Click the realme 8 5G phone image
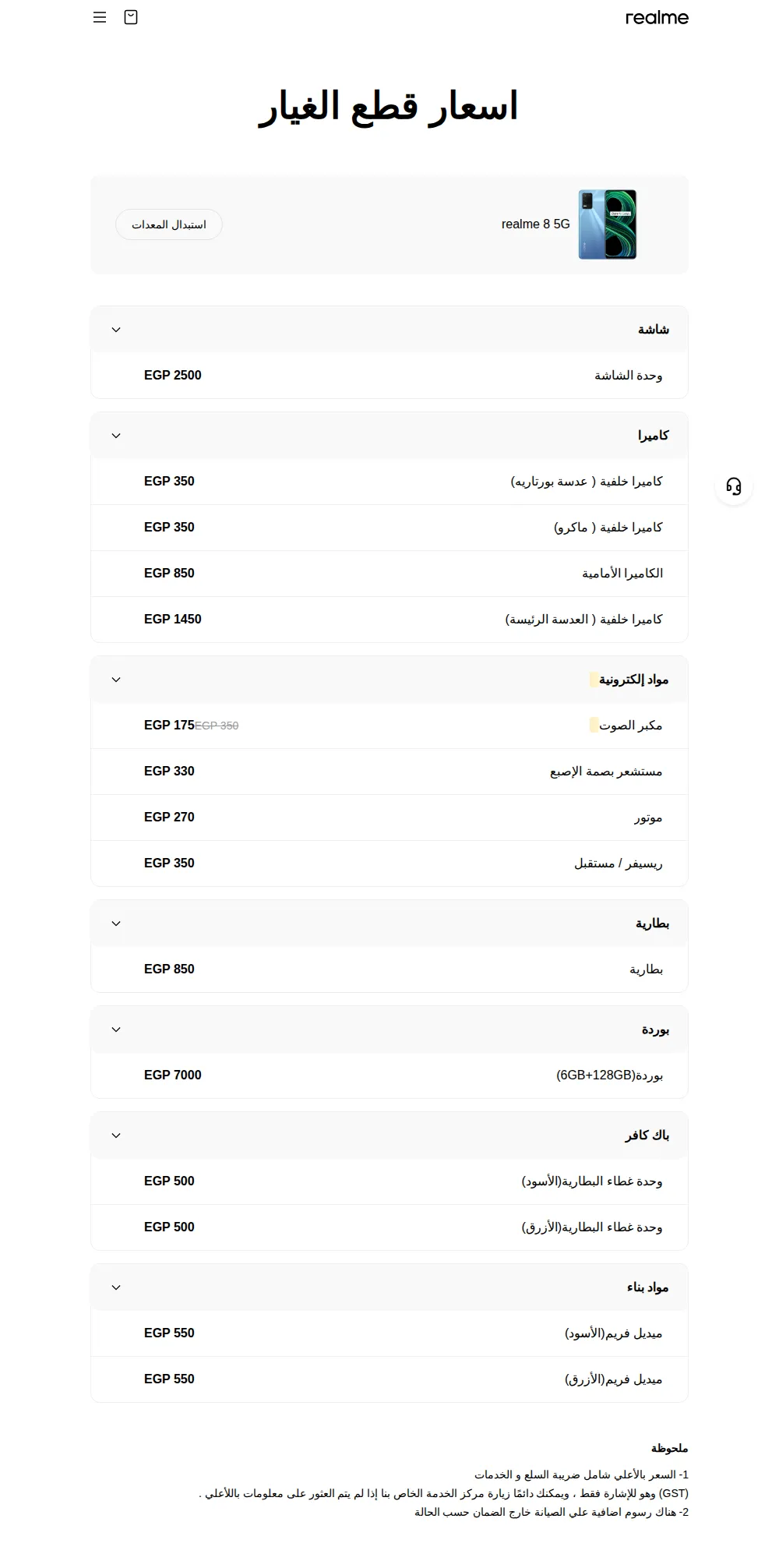Image resolution: width=779 pixels, height=1568 pixels. click(608, 224)
